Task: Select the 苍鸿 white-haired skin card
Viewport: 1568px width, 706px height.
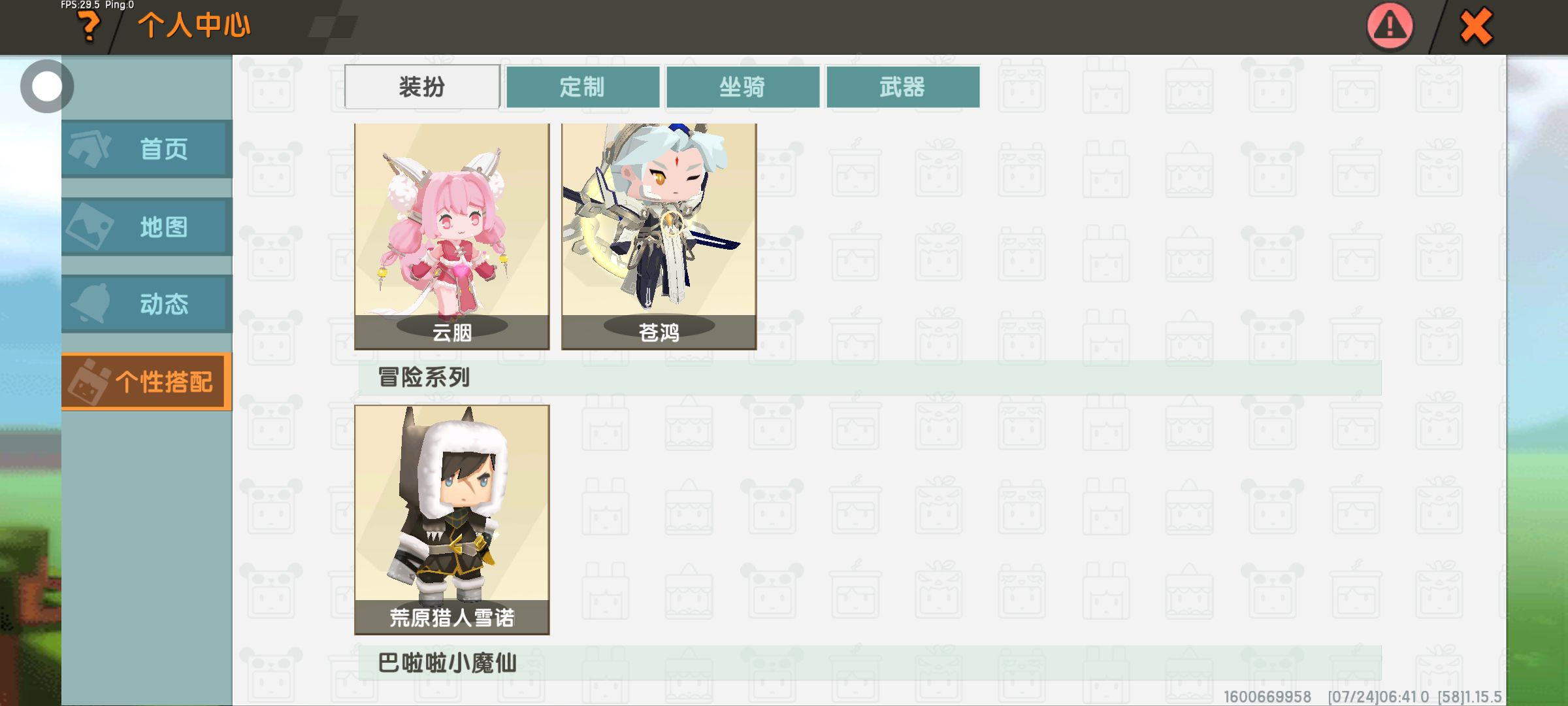Action: (659, 236)
